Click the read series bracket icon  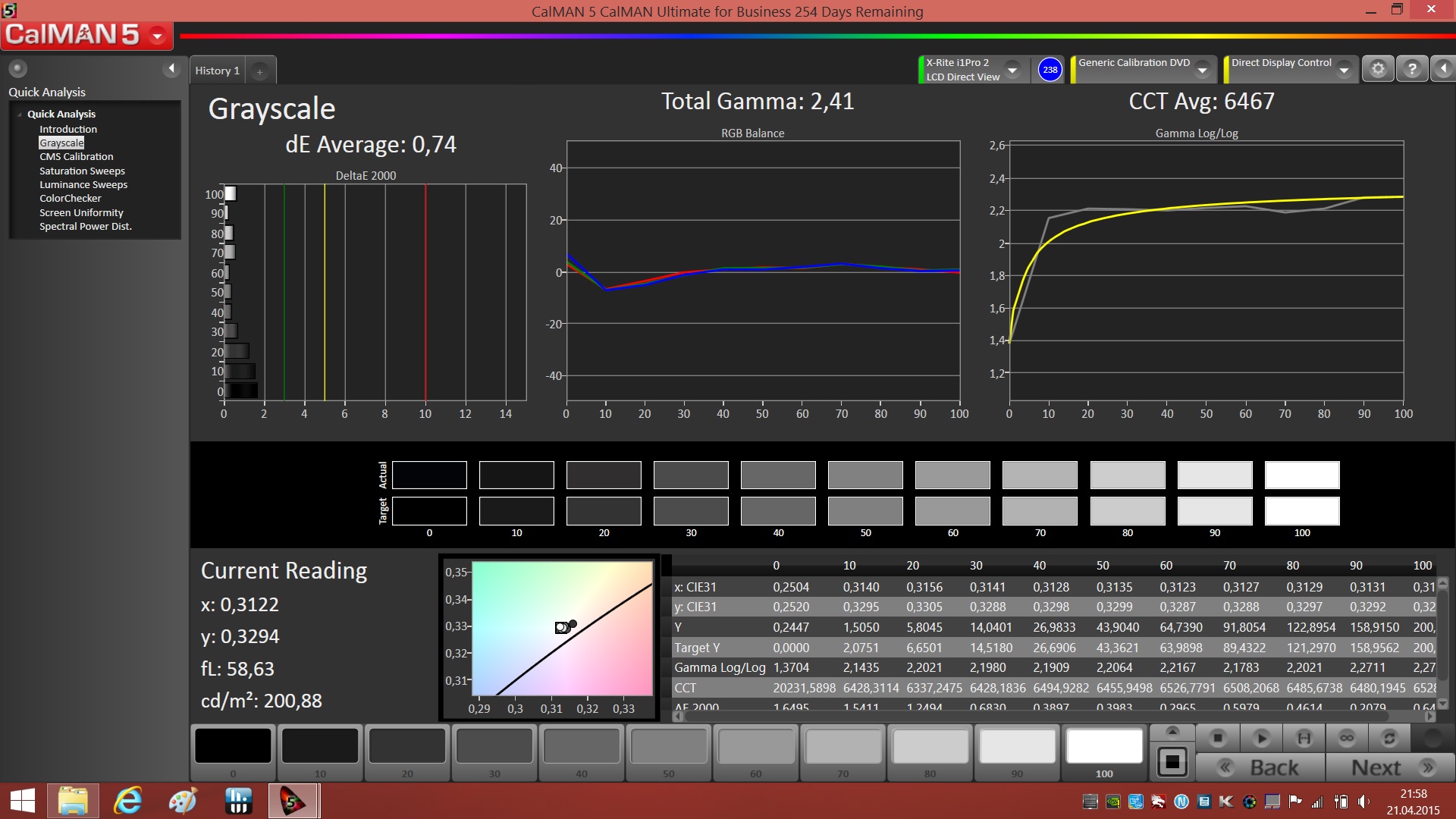click(x=1304, y=738)
